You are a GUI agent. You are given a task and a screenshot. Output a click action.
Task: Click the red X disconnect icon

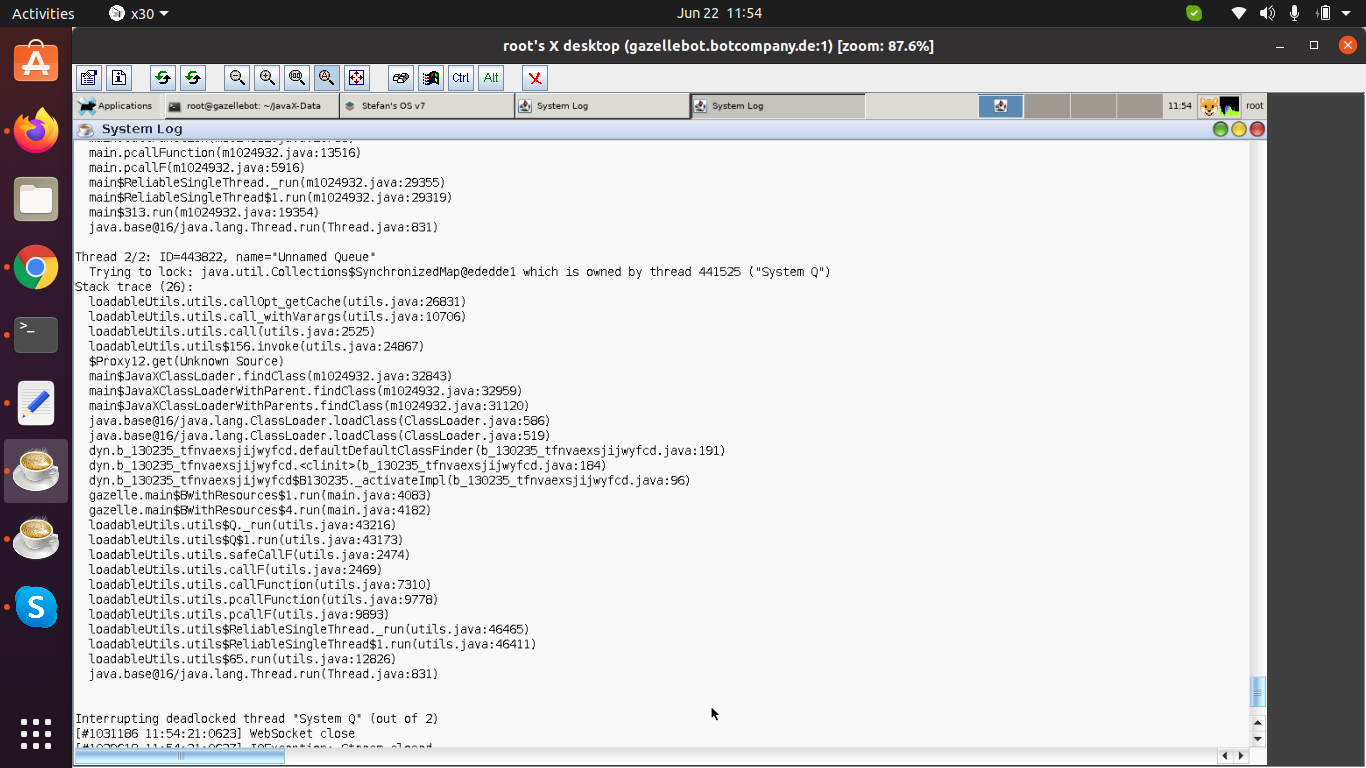(535, 78)
